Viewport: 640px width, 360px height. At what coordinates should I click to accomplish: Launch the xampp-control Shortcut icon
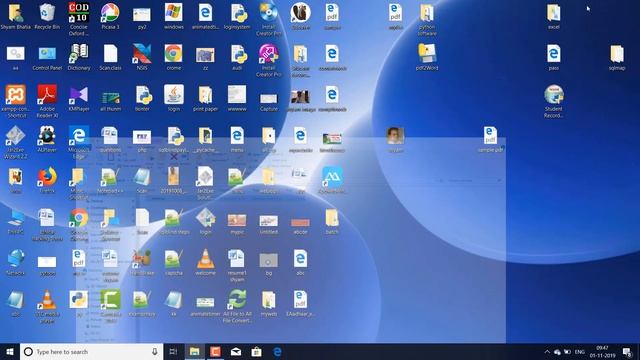pos(16,101)
